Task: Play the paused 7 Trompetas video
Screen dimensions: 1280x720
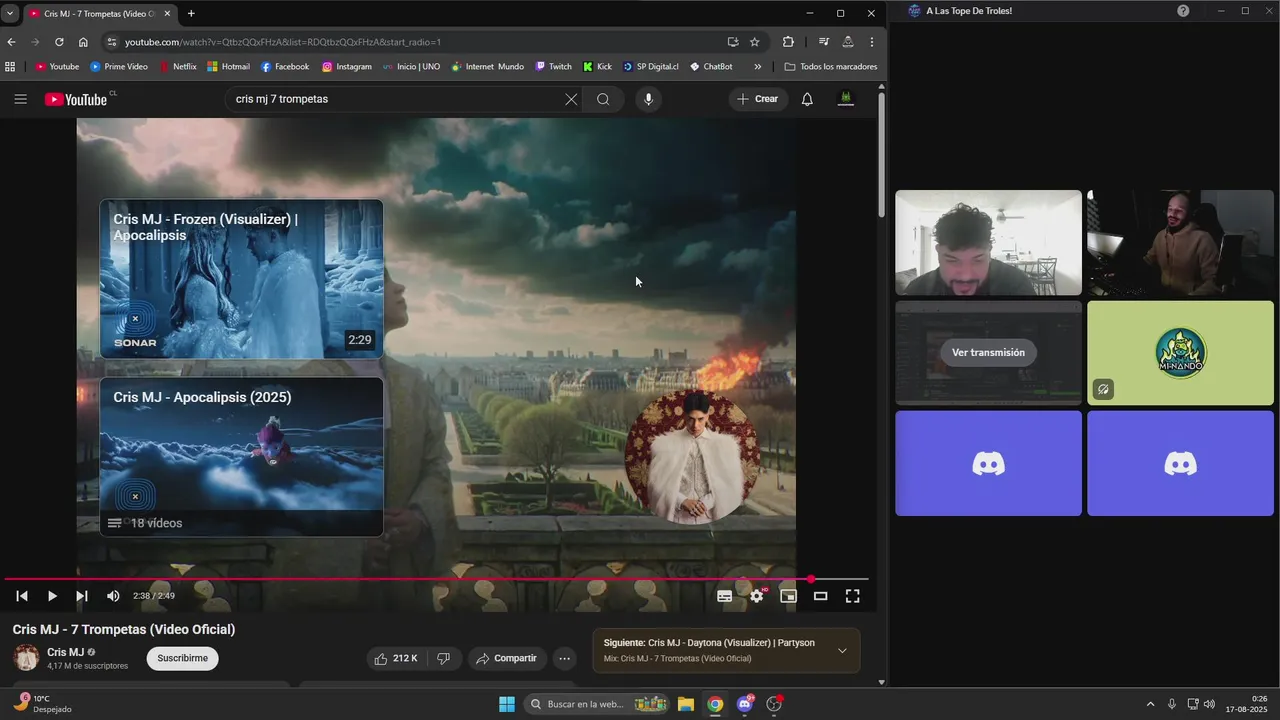Action: tap(52, 596)
